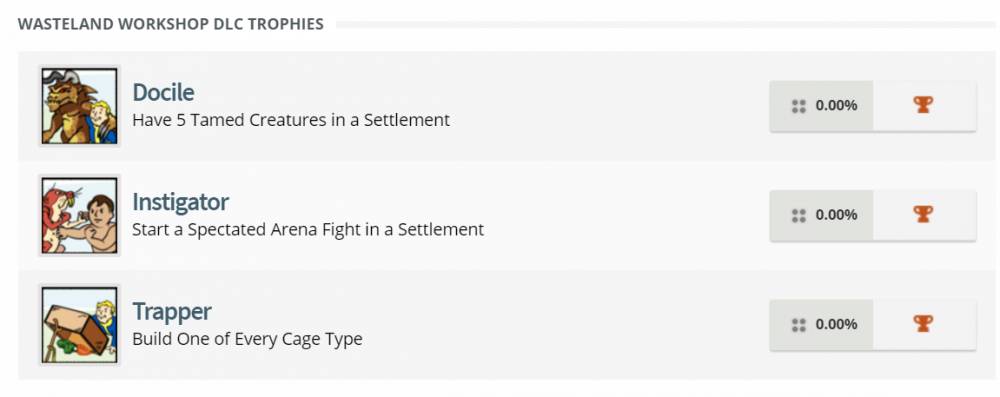Click the divider line beside the DLC heading
Image resolution: width=1000 pixels, height=397 pixels.
coord(665,24)
